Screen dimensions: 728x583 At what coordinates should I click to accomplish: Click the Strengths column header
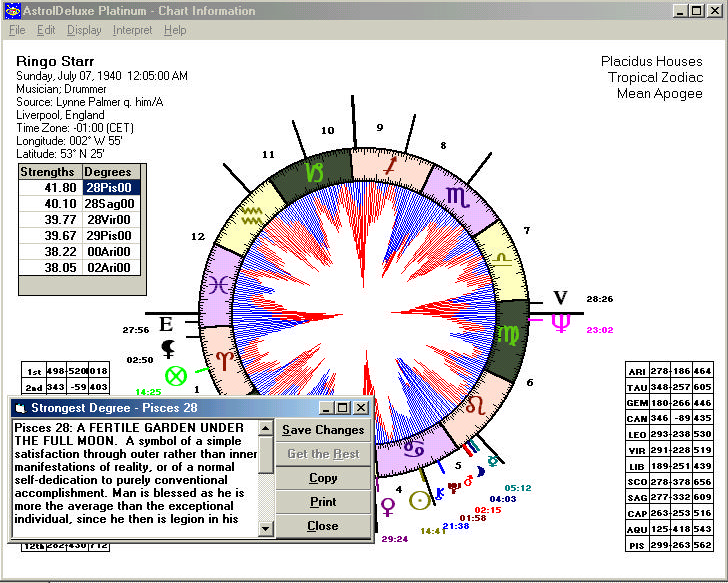coord(51,172)
